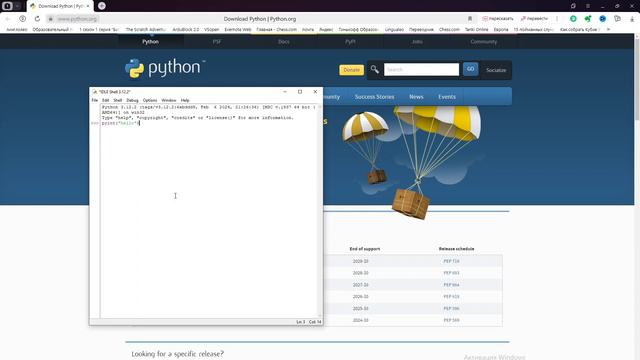
Task: Bookmark this page with the bookmark icon
Action: tap(470, 19)
